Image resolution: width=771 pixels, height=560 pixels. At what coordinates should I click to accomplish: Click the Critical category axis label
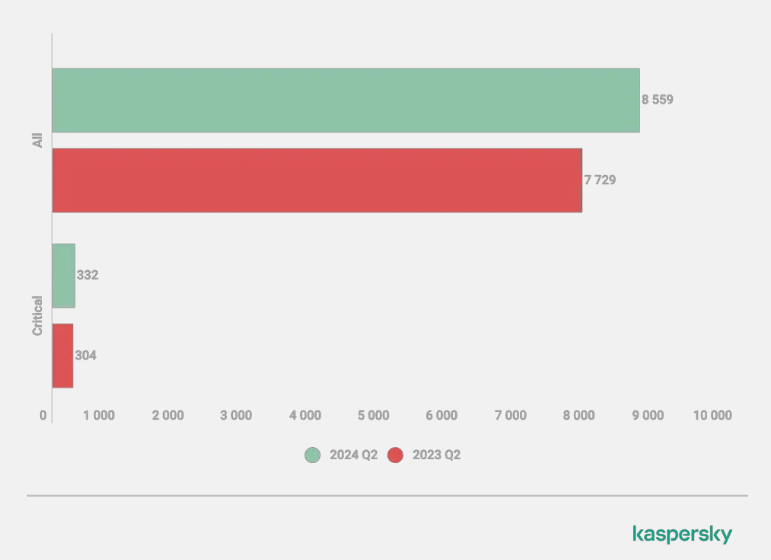click(x=37, y=315)
